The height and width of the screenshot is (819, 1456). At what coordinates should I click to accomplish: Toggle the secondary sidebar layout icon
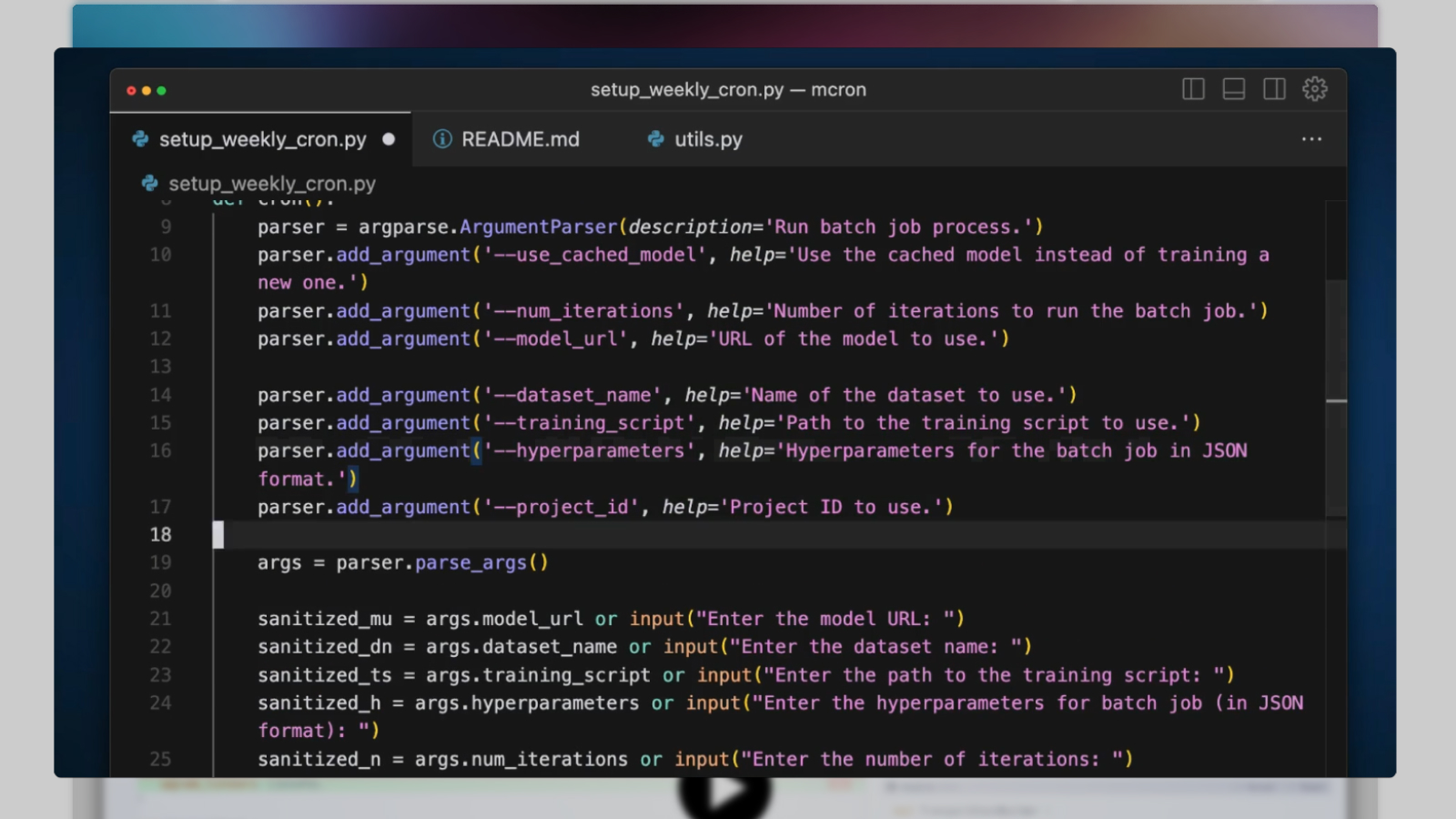tap(1274, 89)
